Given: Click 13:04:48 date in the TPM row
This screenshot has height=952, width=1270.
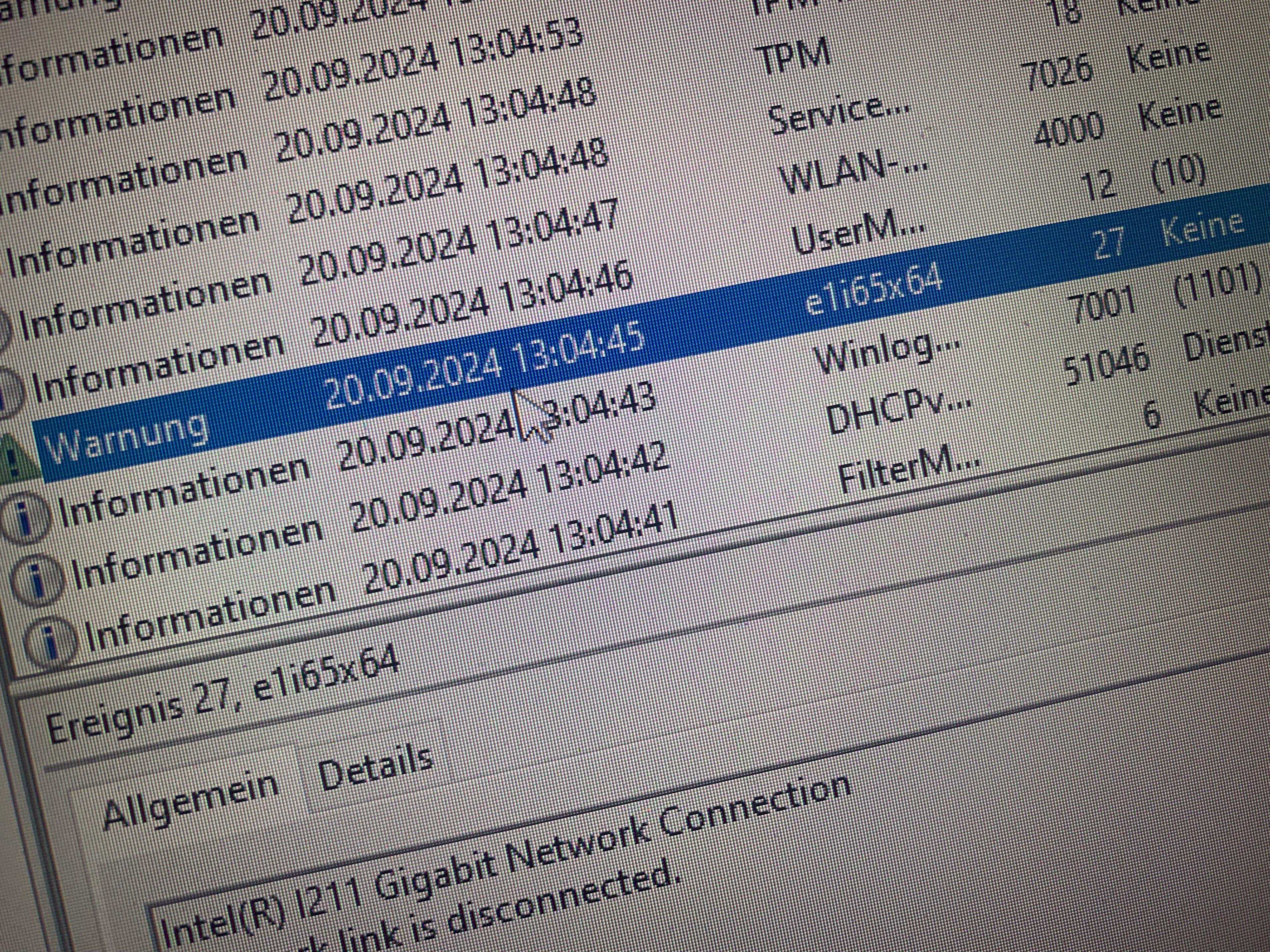Looking at the screenshot, I should pos(435,119).
